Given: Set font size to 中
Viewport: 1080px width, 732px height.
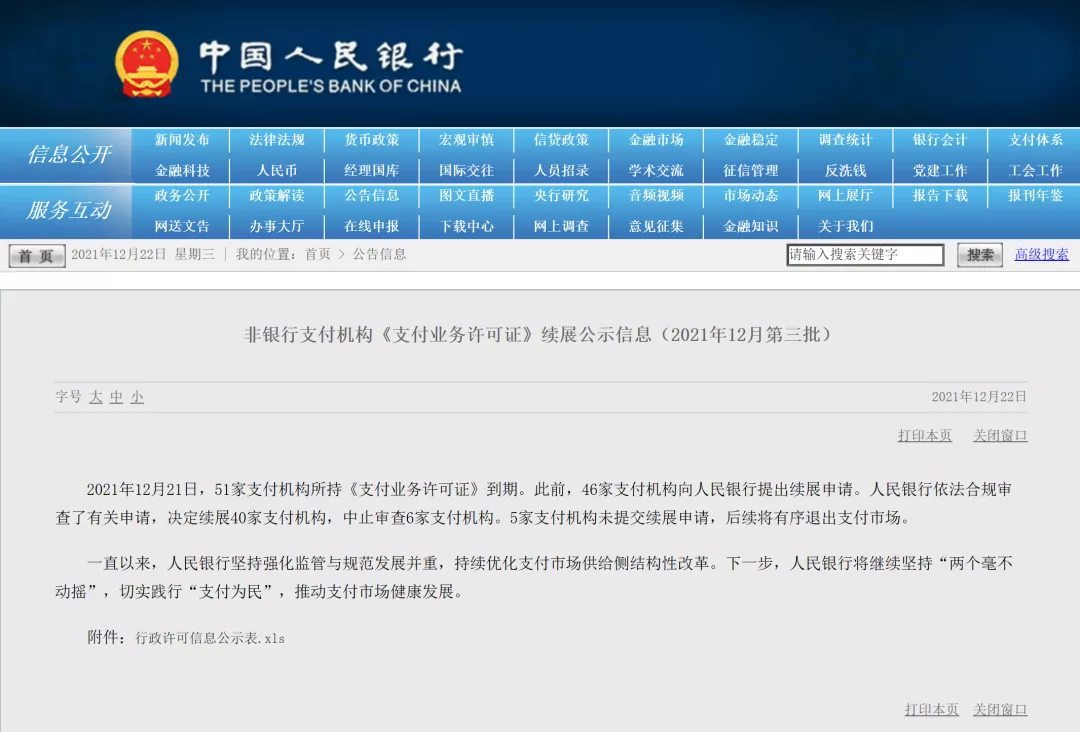Looking at the screenshot, I should 116,397.
